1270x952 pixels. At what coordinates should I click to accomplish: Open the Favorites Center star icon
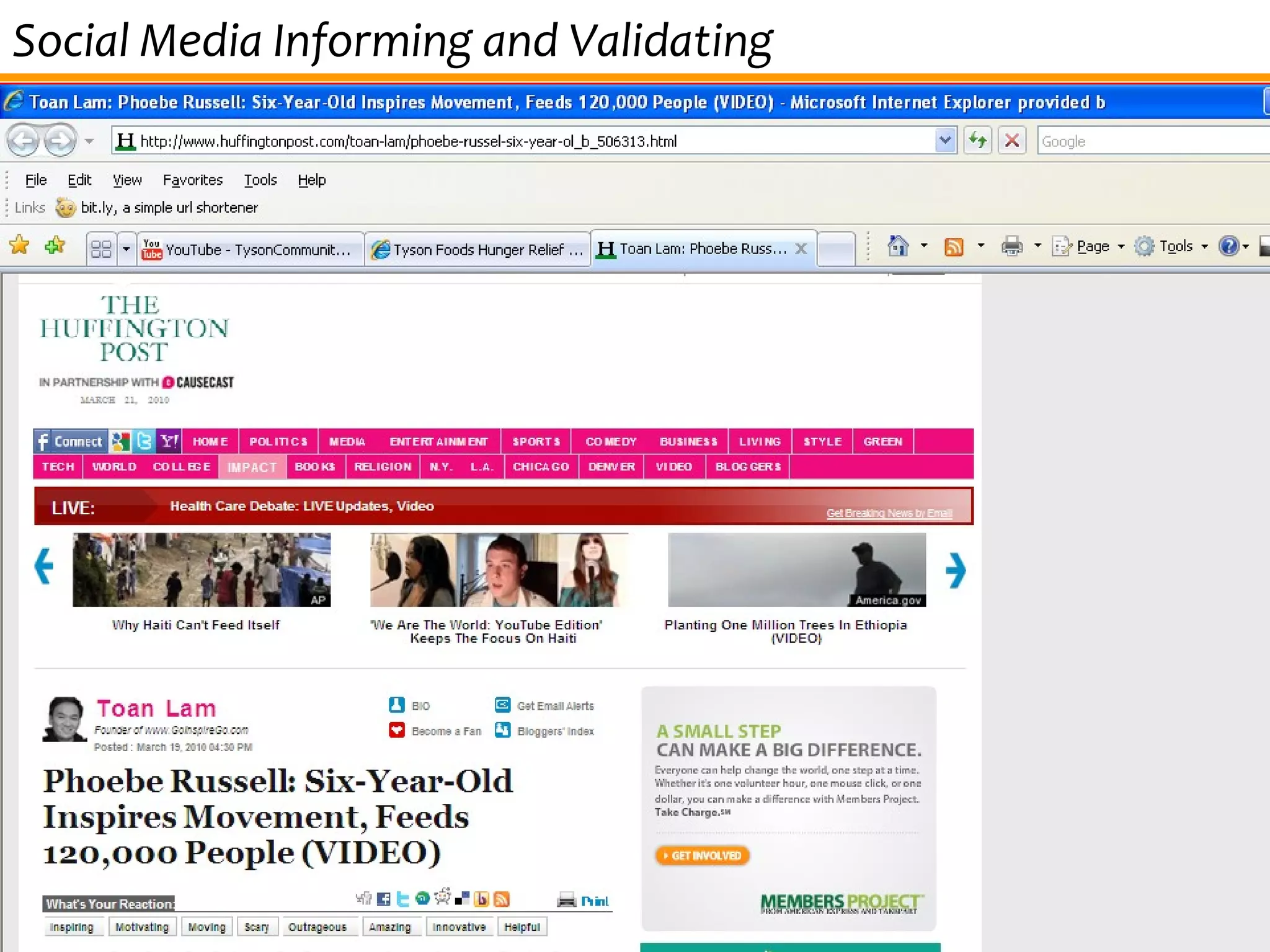click(20, 246)
